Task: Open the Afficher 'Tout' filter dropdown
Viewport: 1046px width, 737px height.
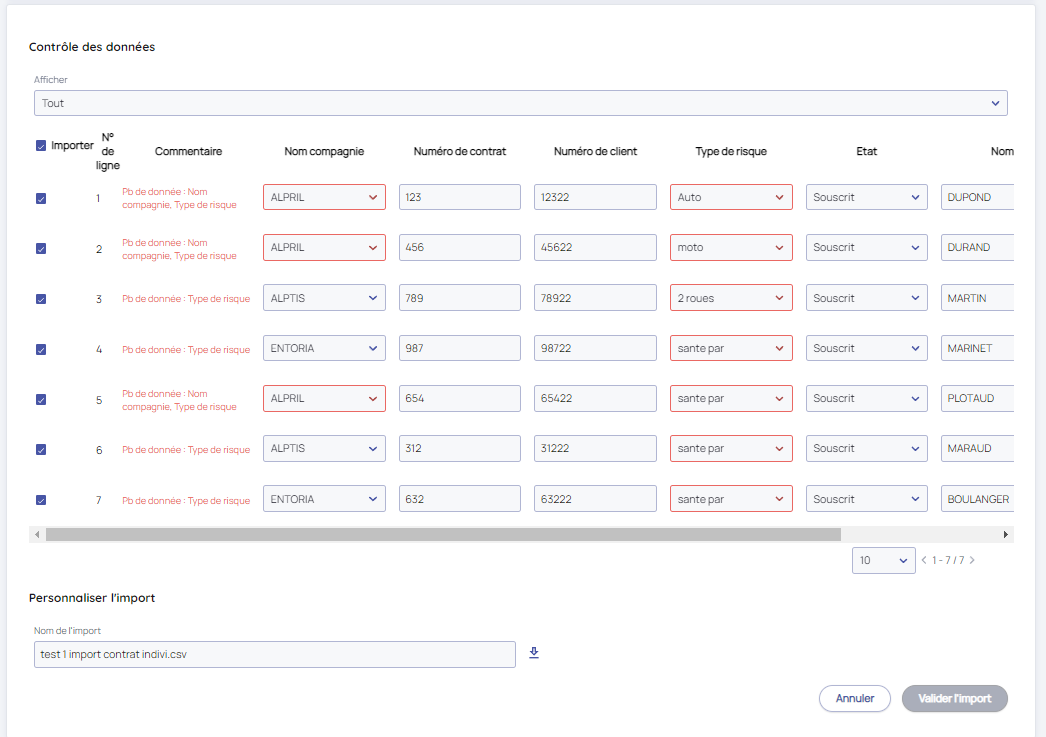Action: tap(520, 103)
